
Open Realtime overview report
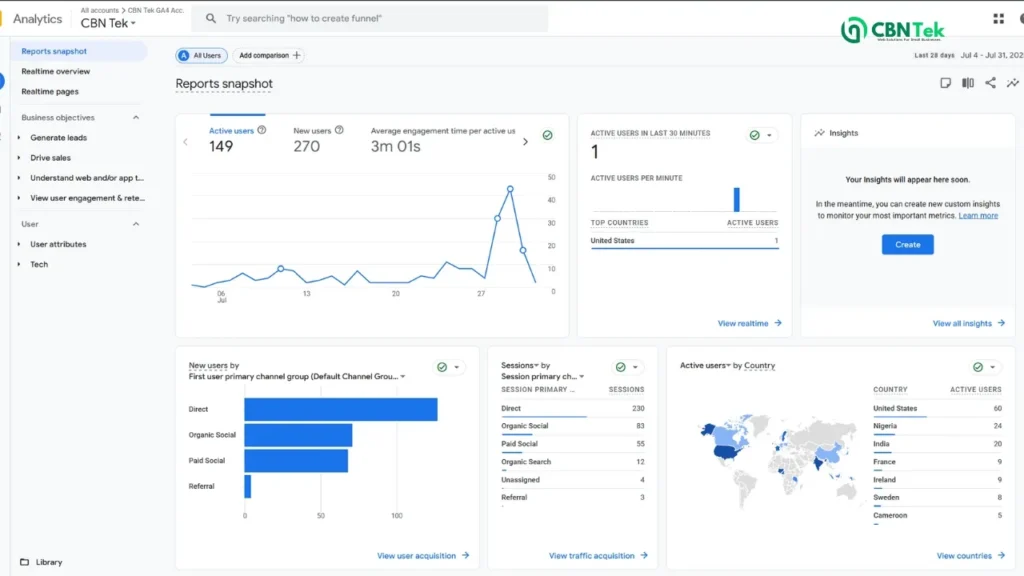click(x=56, y=71)
